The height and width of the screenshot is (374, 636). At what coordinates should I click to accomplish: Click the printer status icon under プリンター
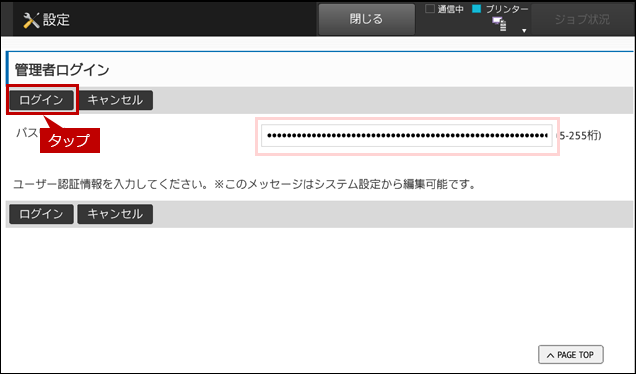click(x=499, y=24)
